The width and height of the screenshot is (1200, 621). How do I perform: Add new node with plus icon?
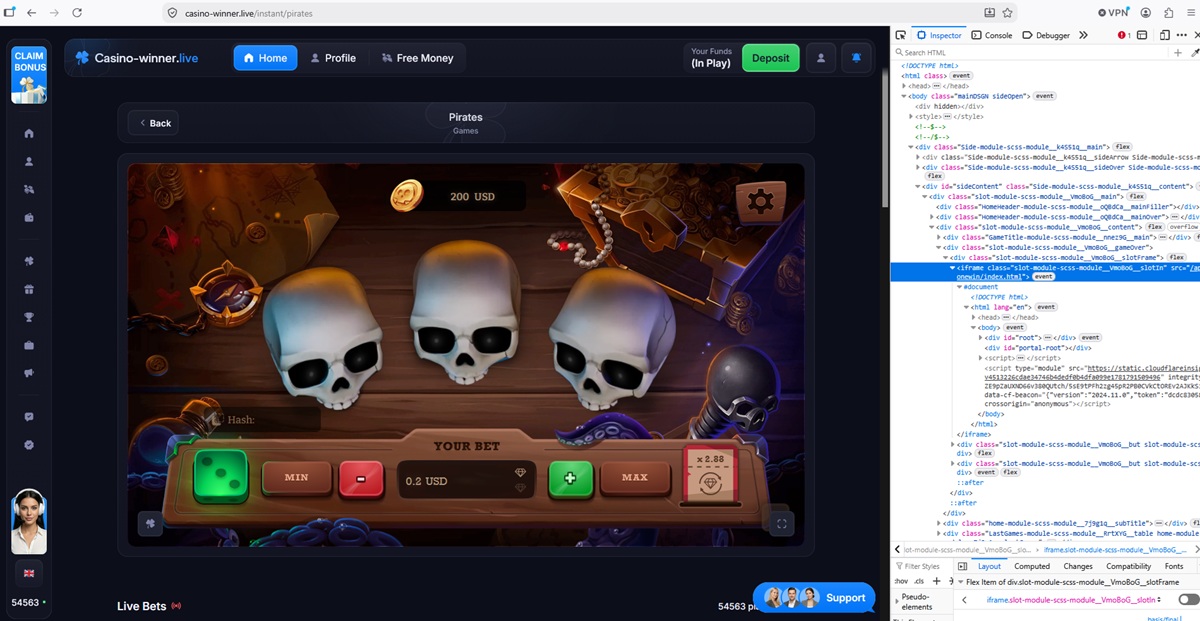(1178, 52)
